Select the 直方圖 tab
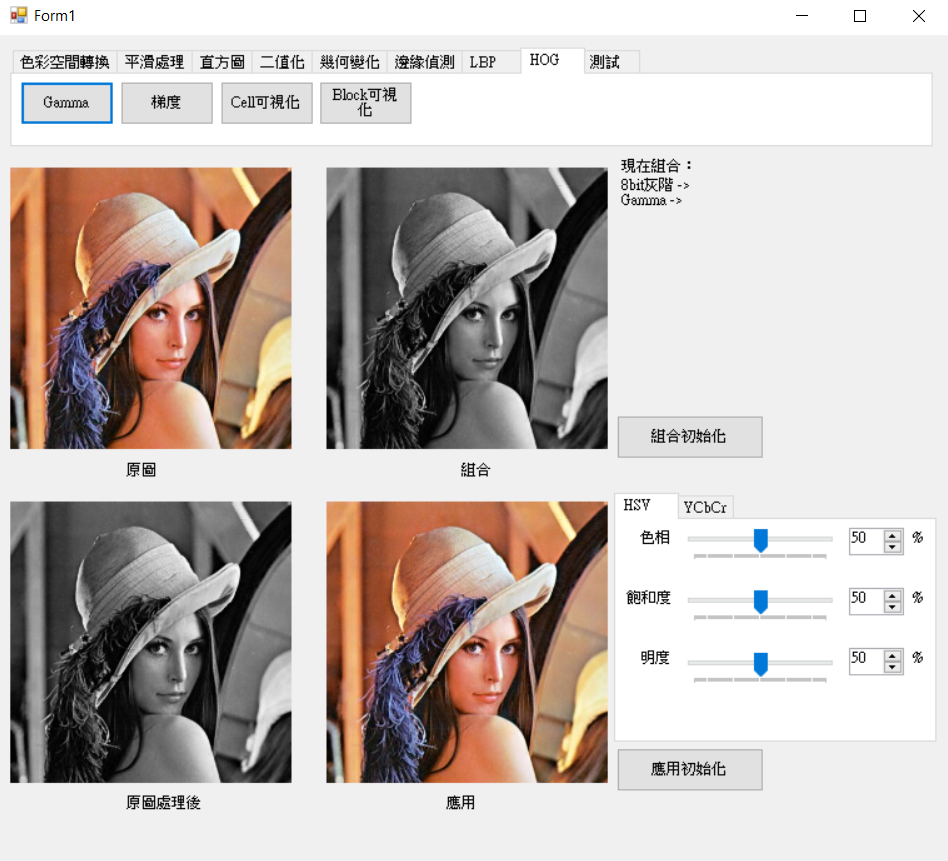 (x=222, y=62)
